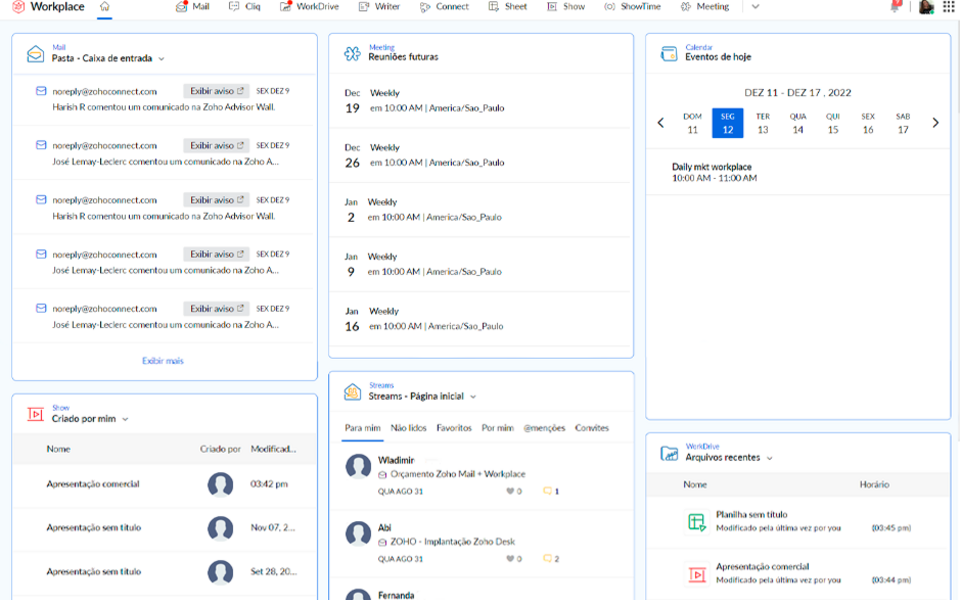The height and width of the screenshot is (600, 960).
Task: Select SAB 17 in the calendar
Action: 903,123
